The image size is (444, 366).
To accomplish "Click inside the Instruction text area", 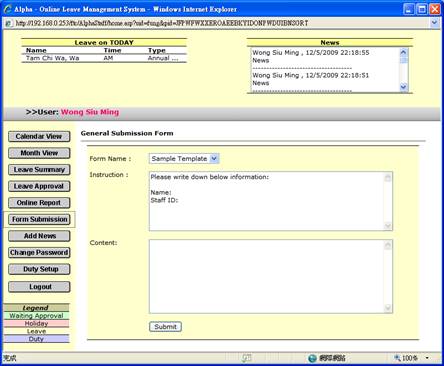I will click(x=267, y=201).
